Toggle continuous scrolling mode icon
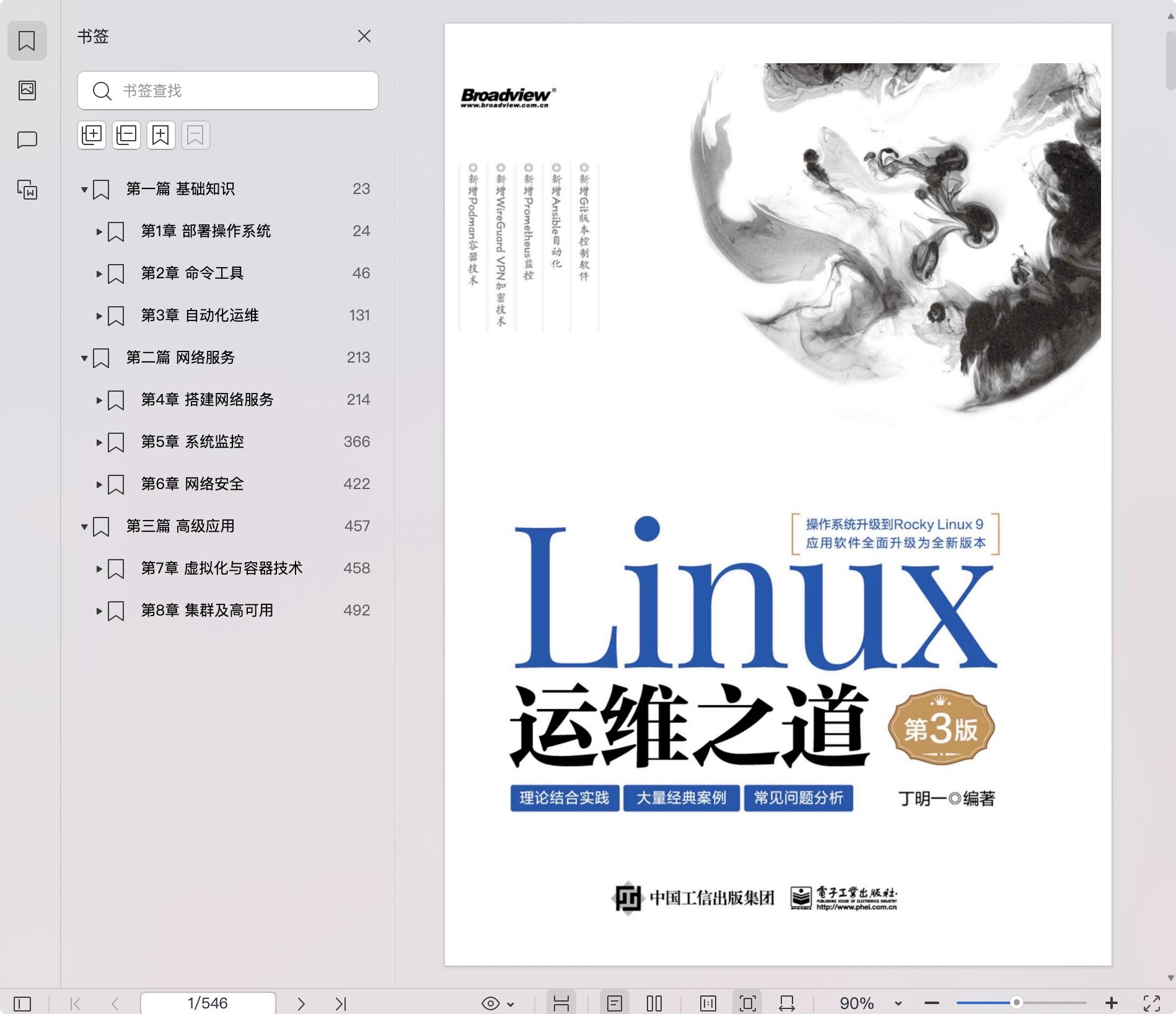The width and height of the screenshot is (1176, 1014). pos(561,1003)
